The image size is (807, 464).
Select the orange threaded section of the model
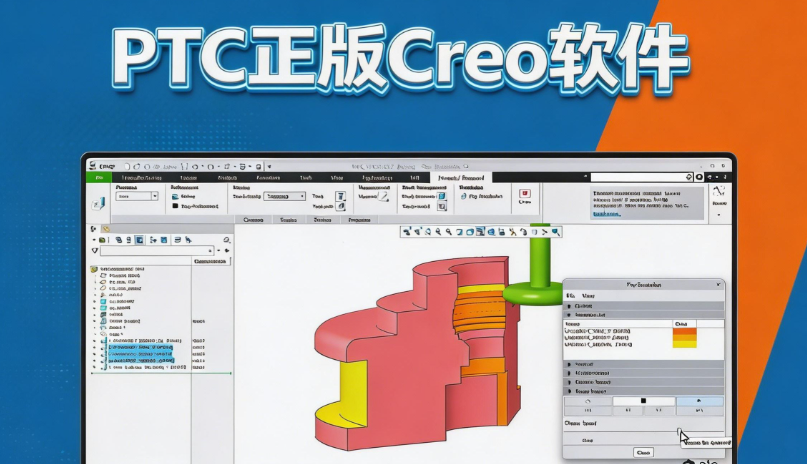(479, 309)
